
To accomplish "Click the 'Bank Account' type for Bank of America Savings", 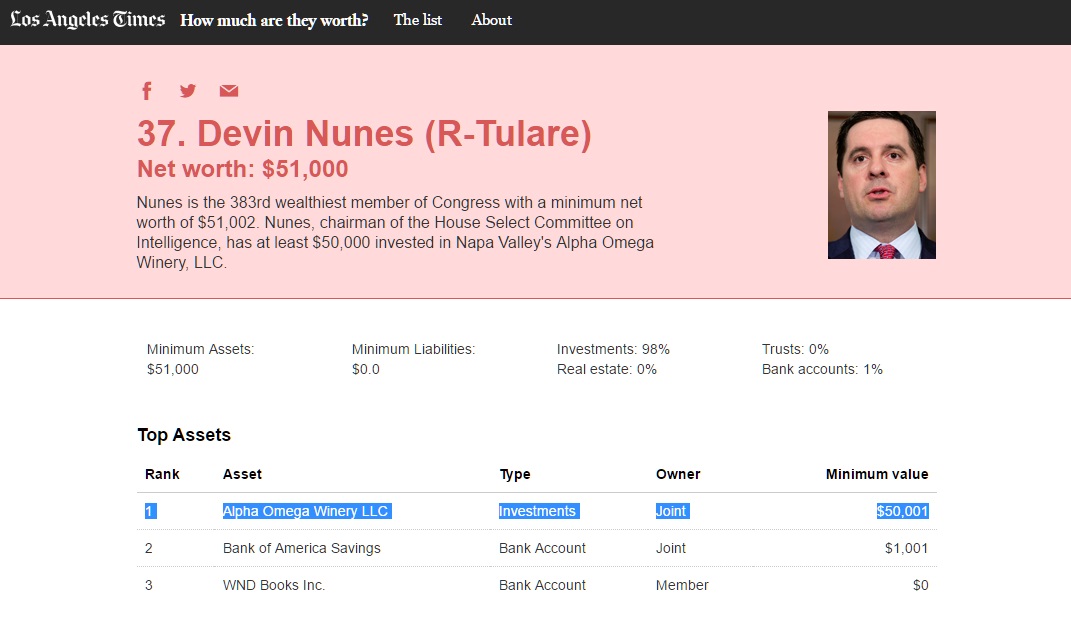I will pyautogui.click(x=542, y=548).
